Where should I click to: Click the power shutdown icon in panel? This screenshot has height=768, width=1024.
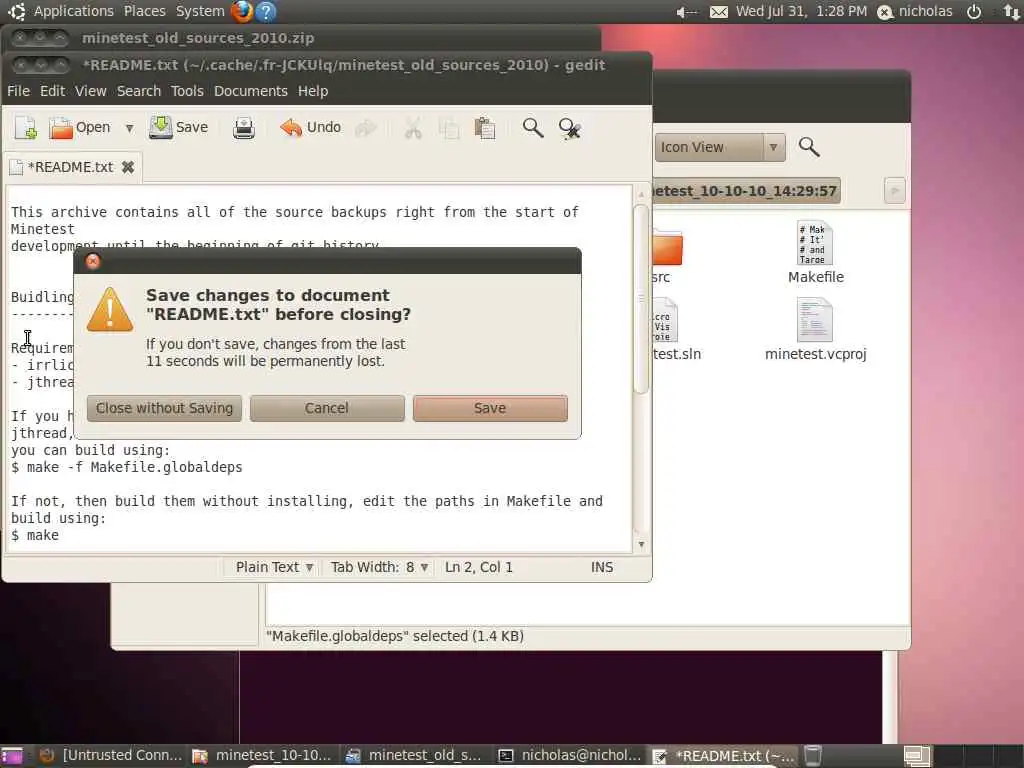coord(974,12)
